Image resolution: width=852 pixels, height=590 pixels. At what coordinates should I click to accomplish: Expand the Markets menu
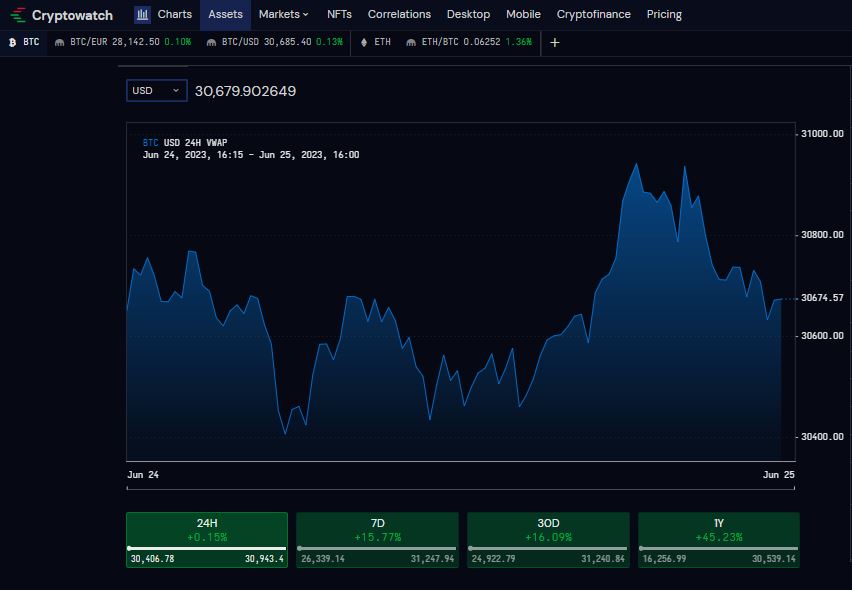coord(284,15)
